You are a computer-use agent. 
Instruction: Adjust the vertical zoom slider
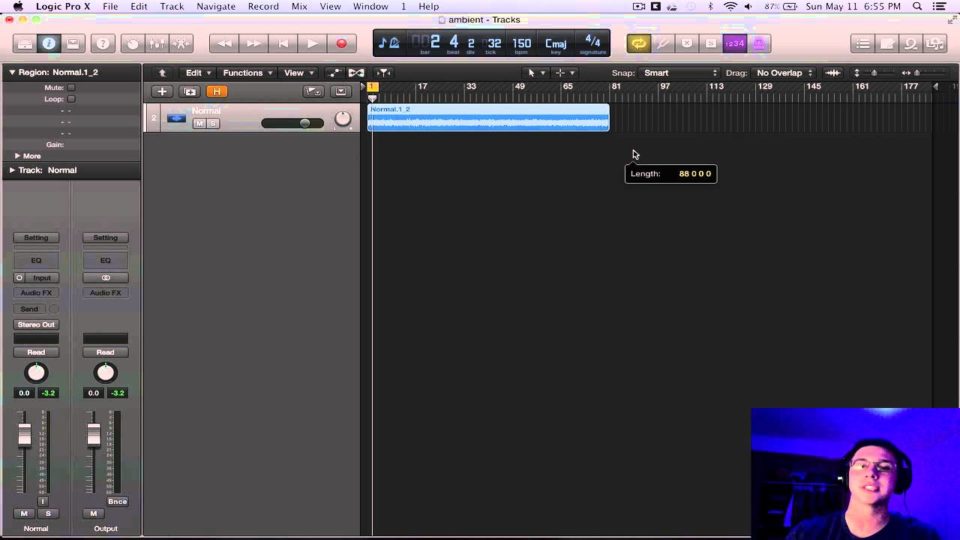pos(874,73)
